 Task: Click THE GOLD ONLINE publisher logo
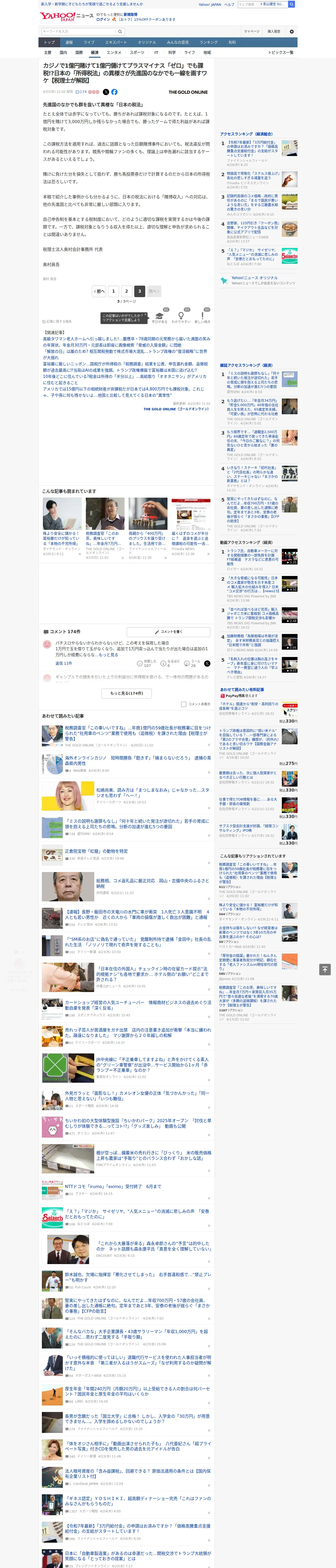point(188,92)
